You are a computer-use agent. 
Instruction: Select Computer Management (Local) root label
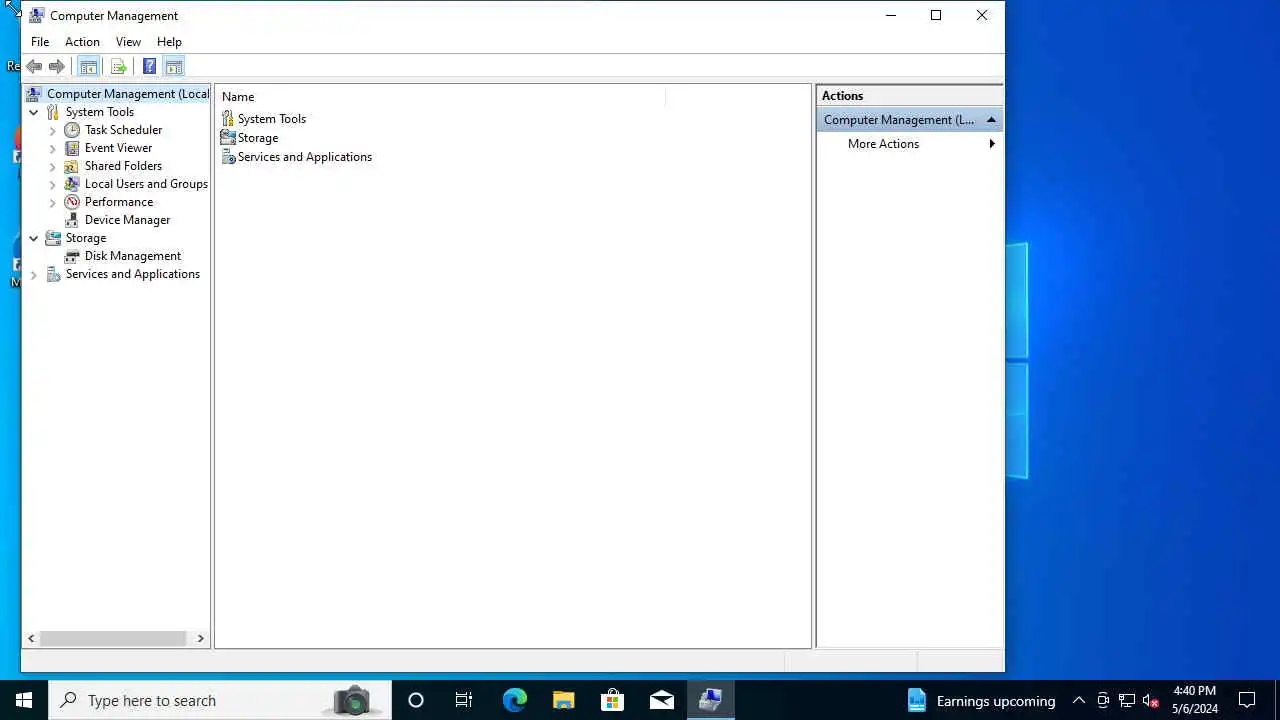point(128,94)
